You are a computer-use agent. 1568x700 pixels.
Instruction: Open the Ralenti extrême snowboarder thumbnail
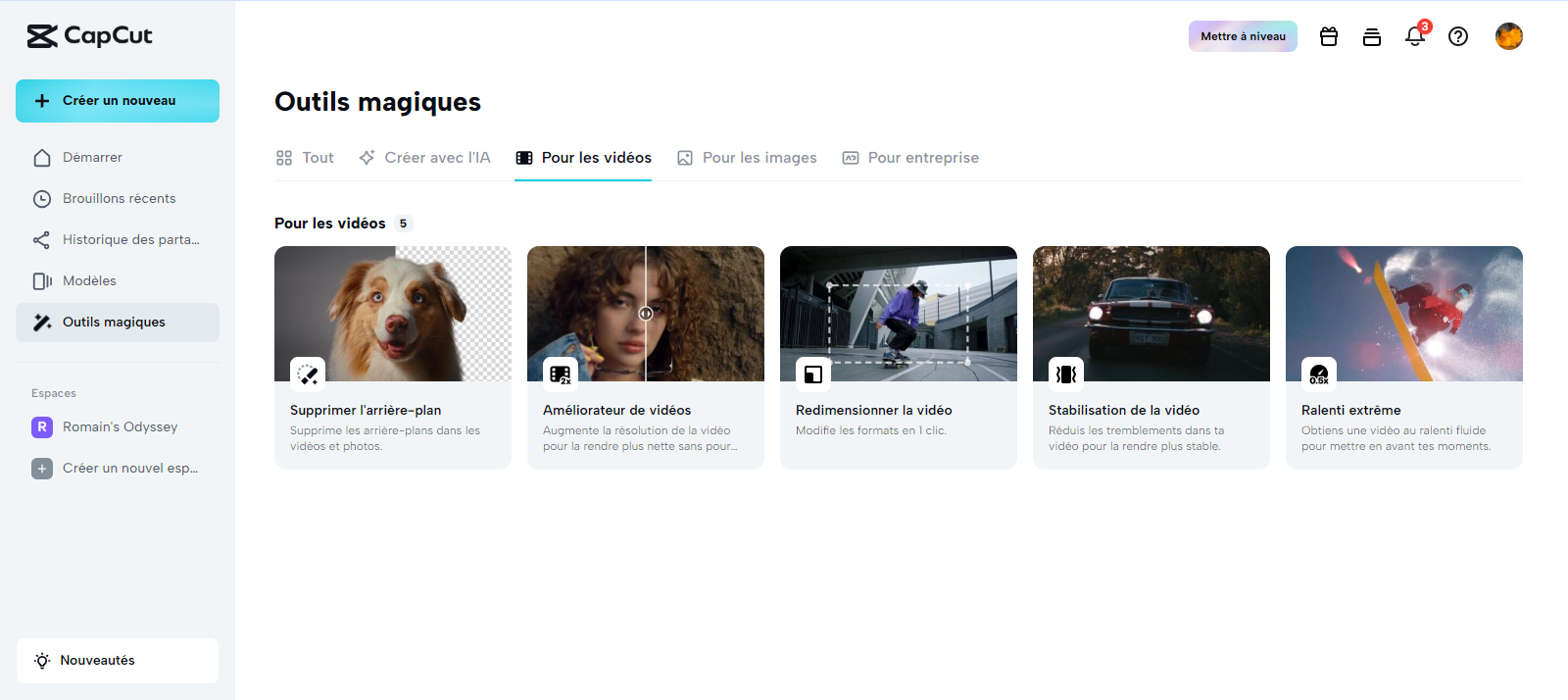pos(1404,314)
